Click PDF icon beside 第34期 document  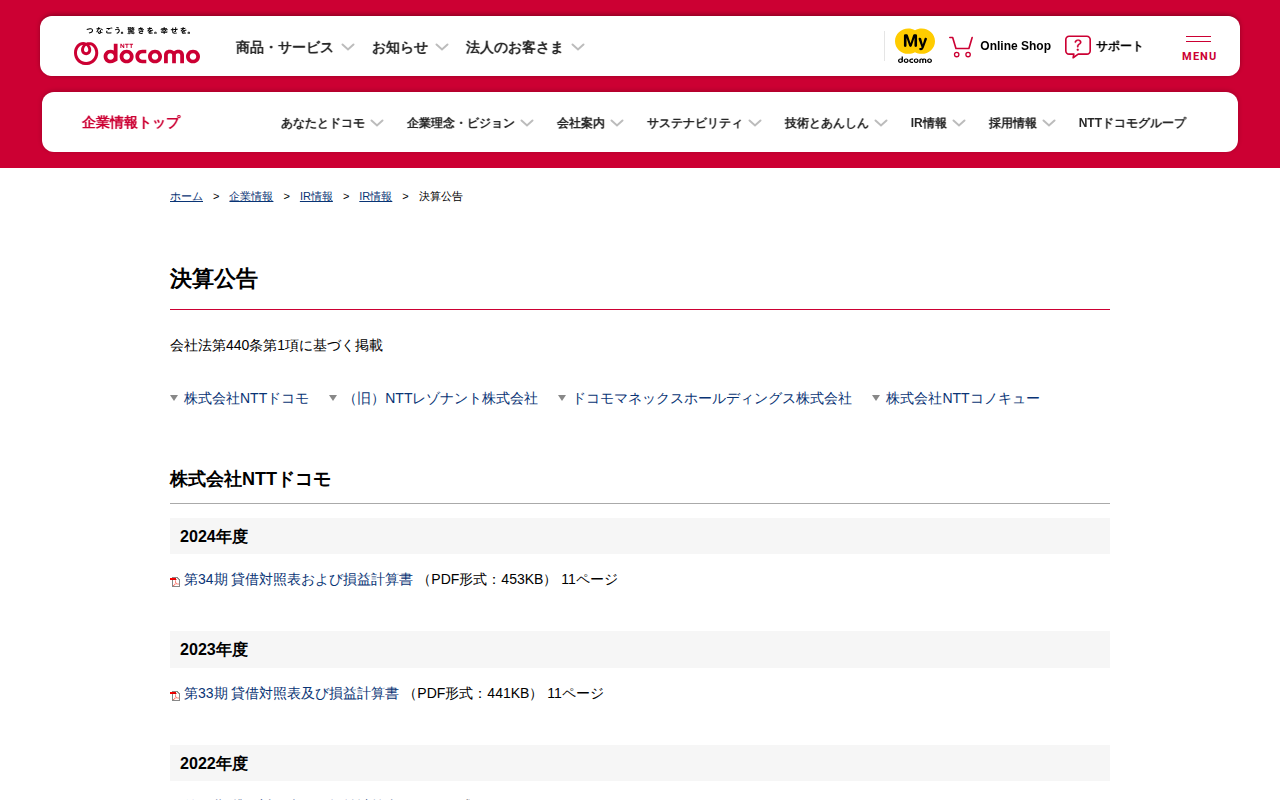tap(175, 581)
